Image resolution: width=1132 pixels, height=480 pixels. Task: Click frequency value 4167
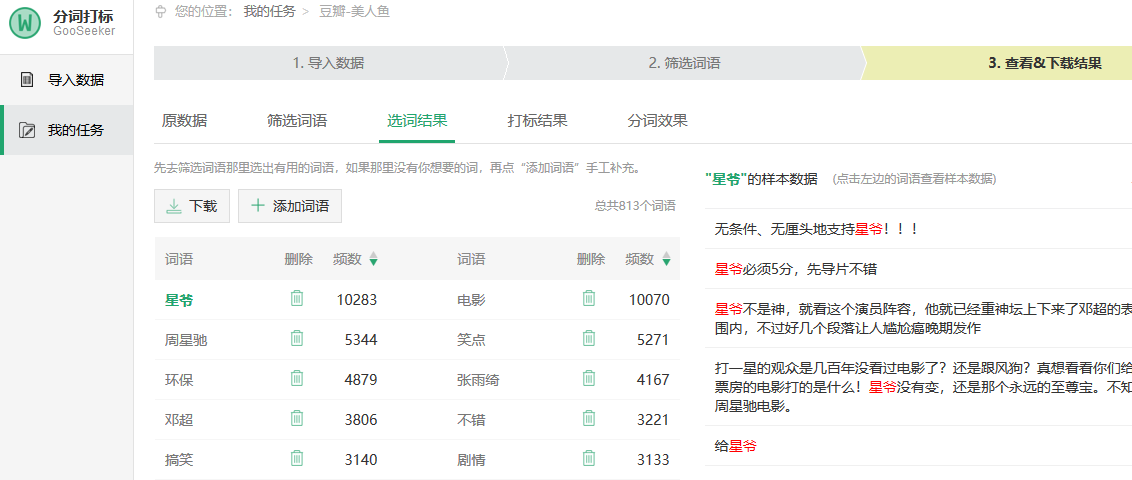pyautogui.click(x=653, y=380)
